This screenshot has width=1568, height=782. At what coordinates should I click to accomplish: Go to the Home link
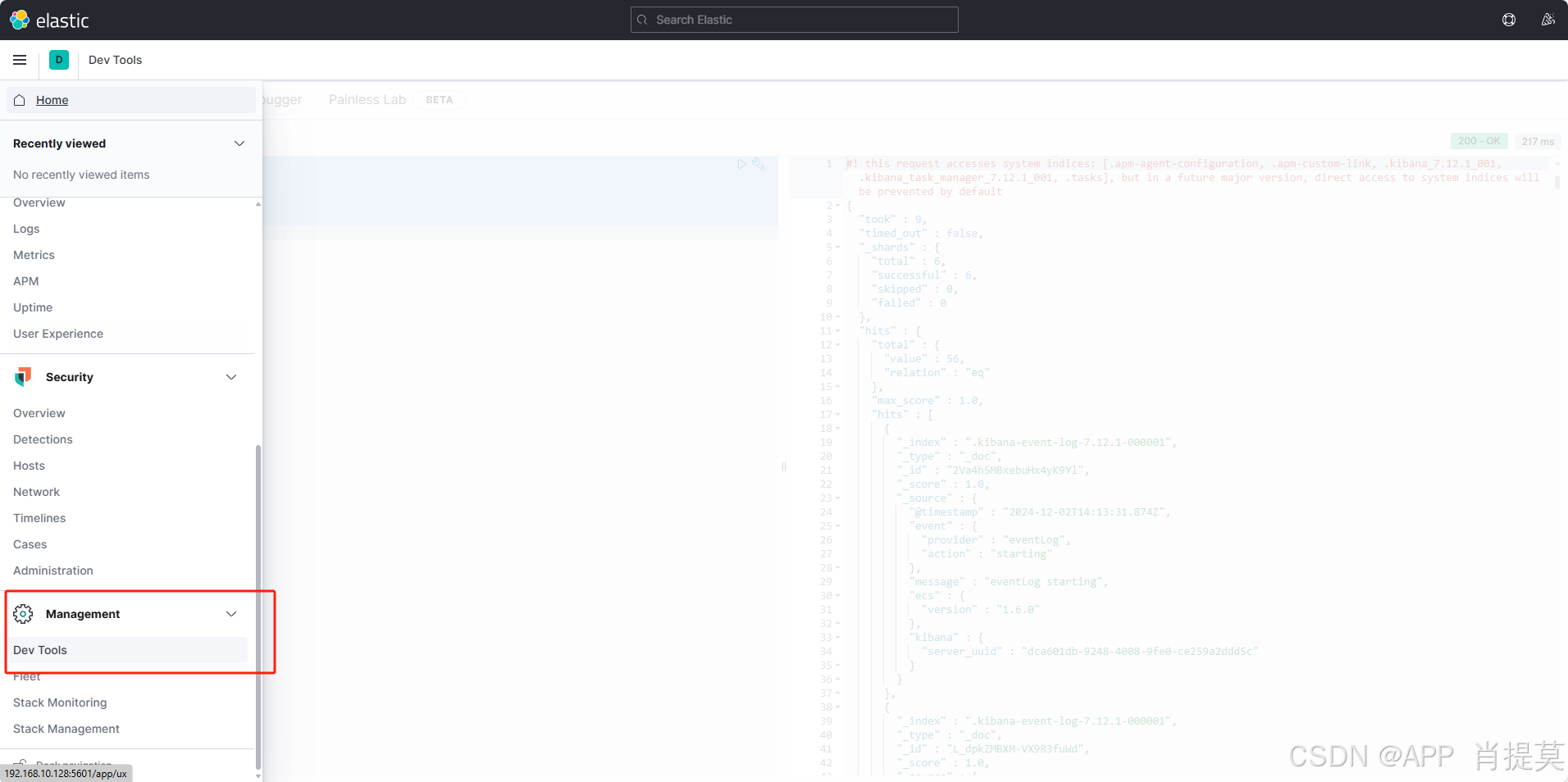coord(52,100)
